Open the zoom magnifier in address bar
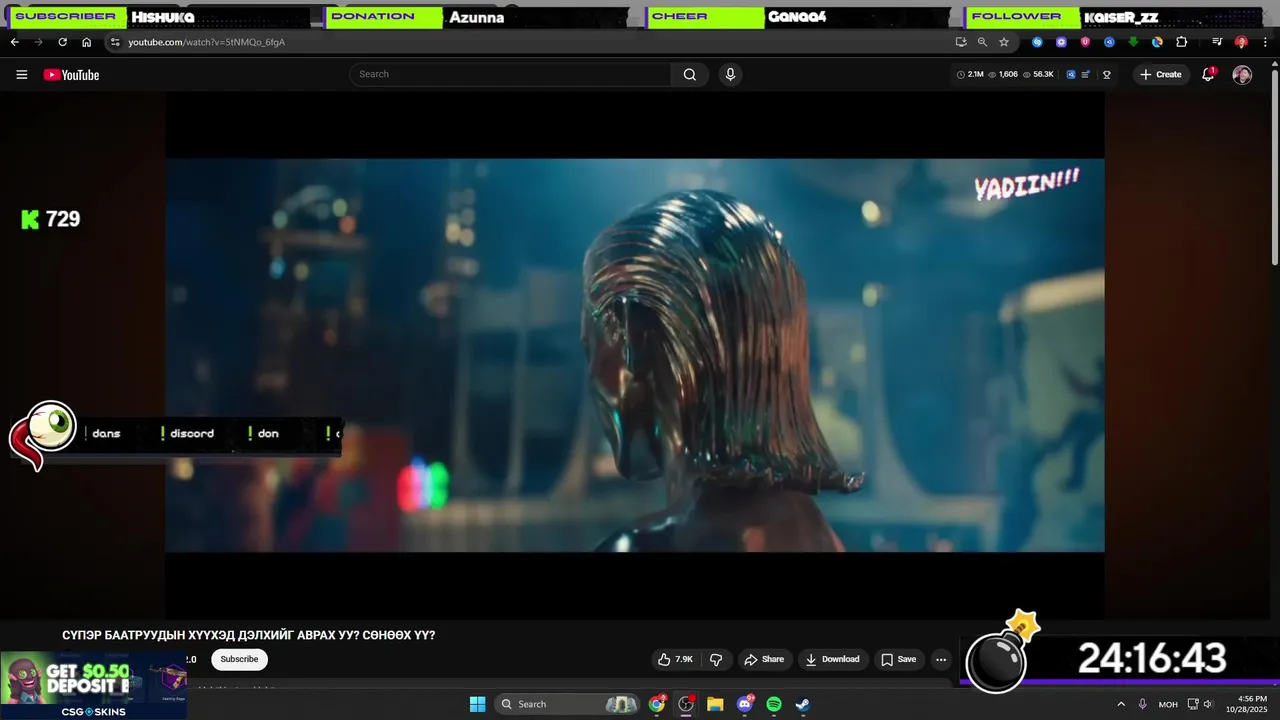 pyautogui.click(x=982, y=42)
